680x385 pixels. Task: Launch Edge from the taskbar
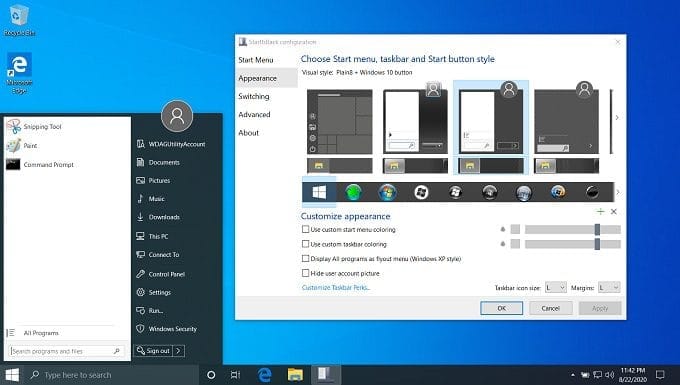tap(265, 375)
